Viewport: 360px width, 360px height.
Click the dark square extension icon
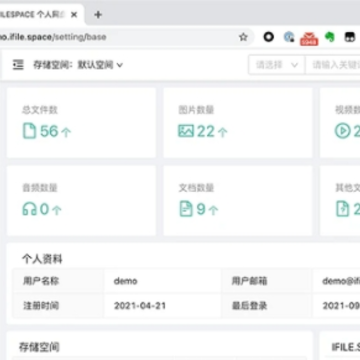pos(349,37)
